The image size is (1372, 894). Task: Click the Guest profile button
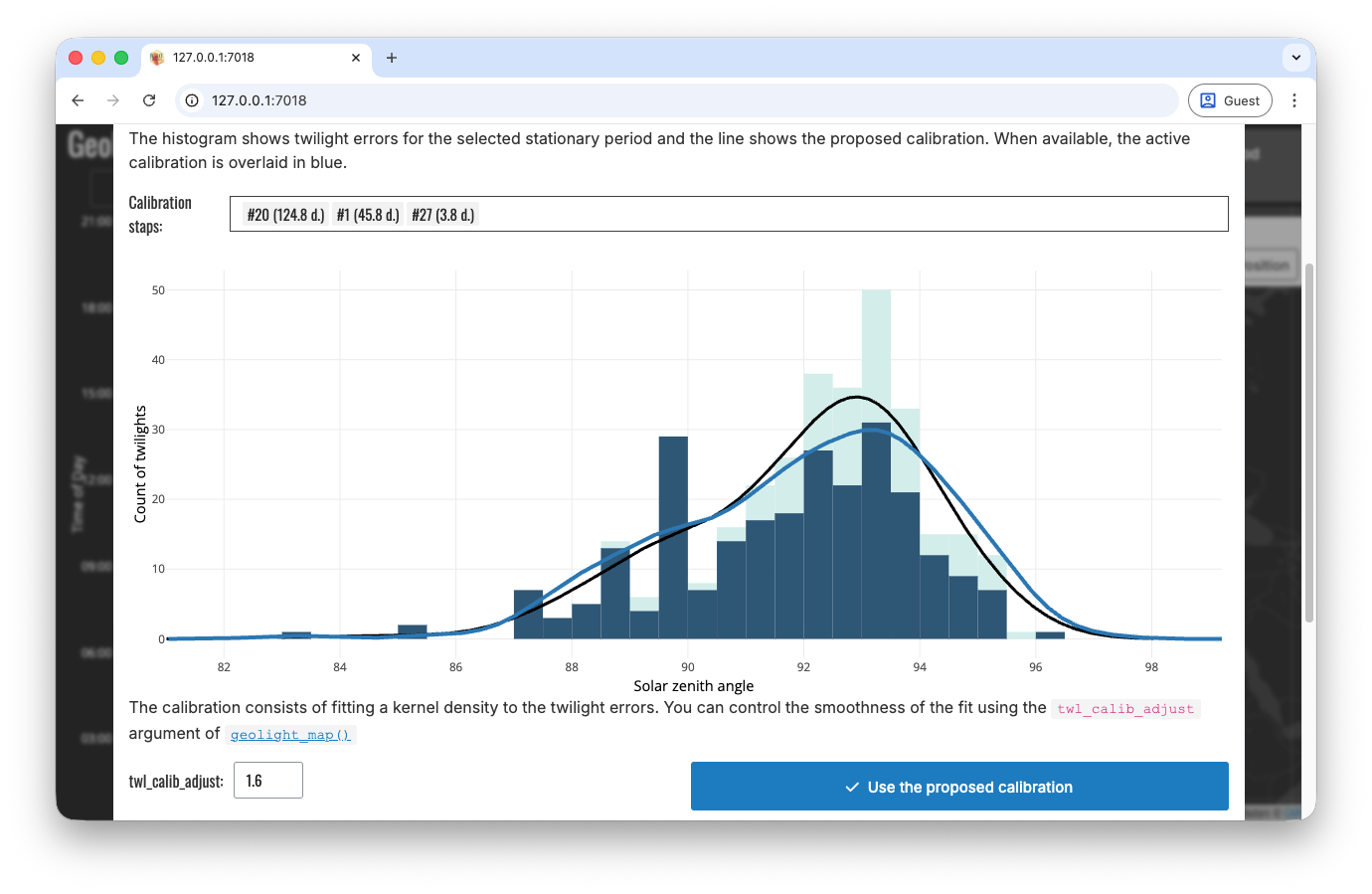click(x=1230, y=100)
